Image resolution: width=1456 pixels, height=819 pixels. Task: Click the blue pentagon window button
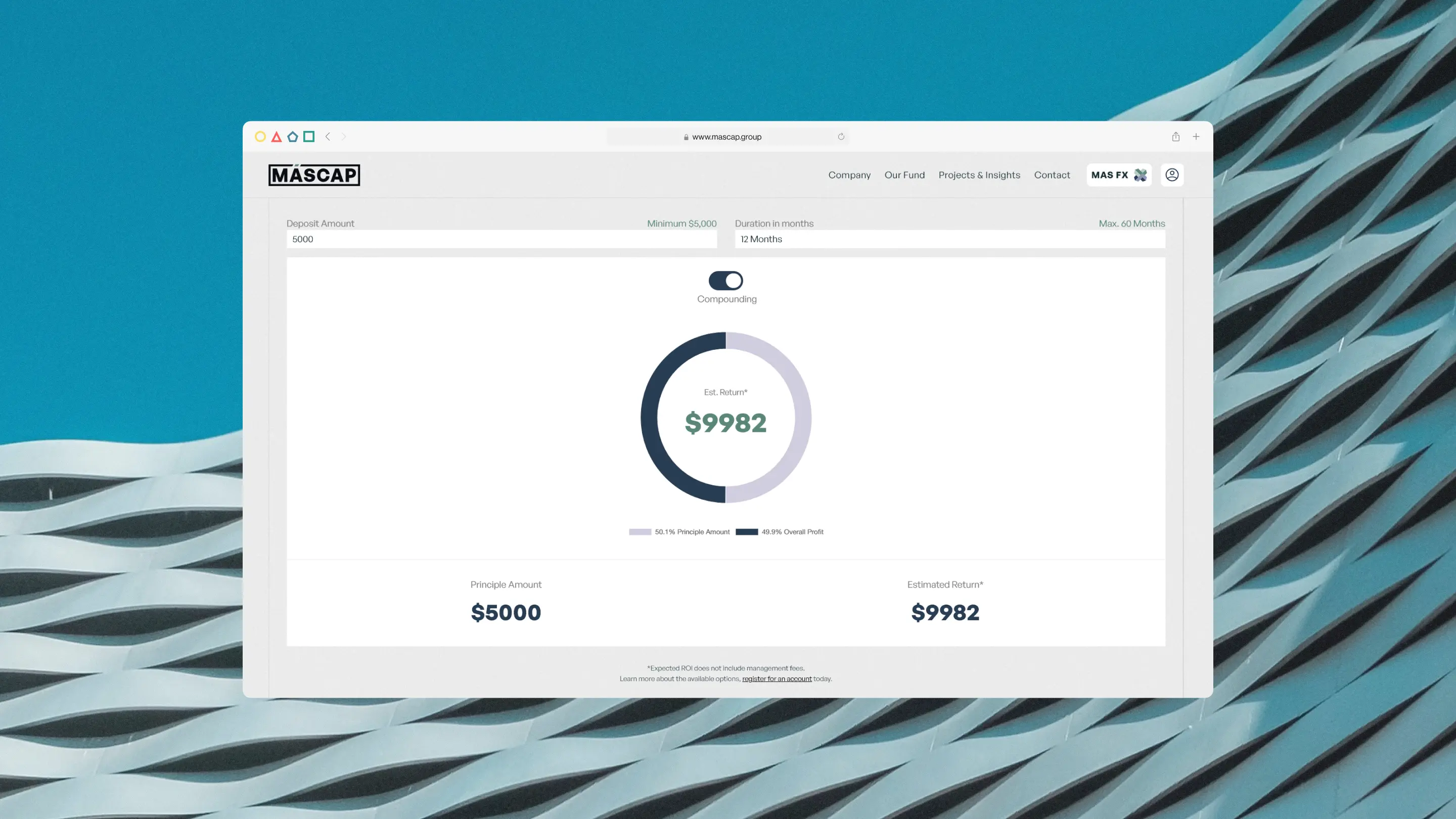pos(292,137)
